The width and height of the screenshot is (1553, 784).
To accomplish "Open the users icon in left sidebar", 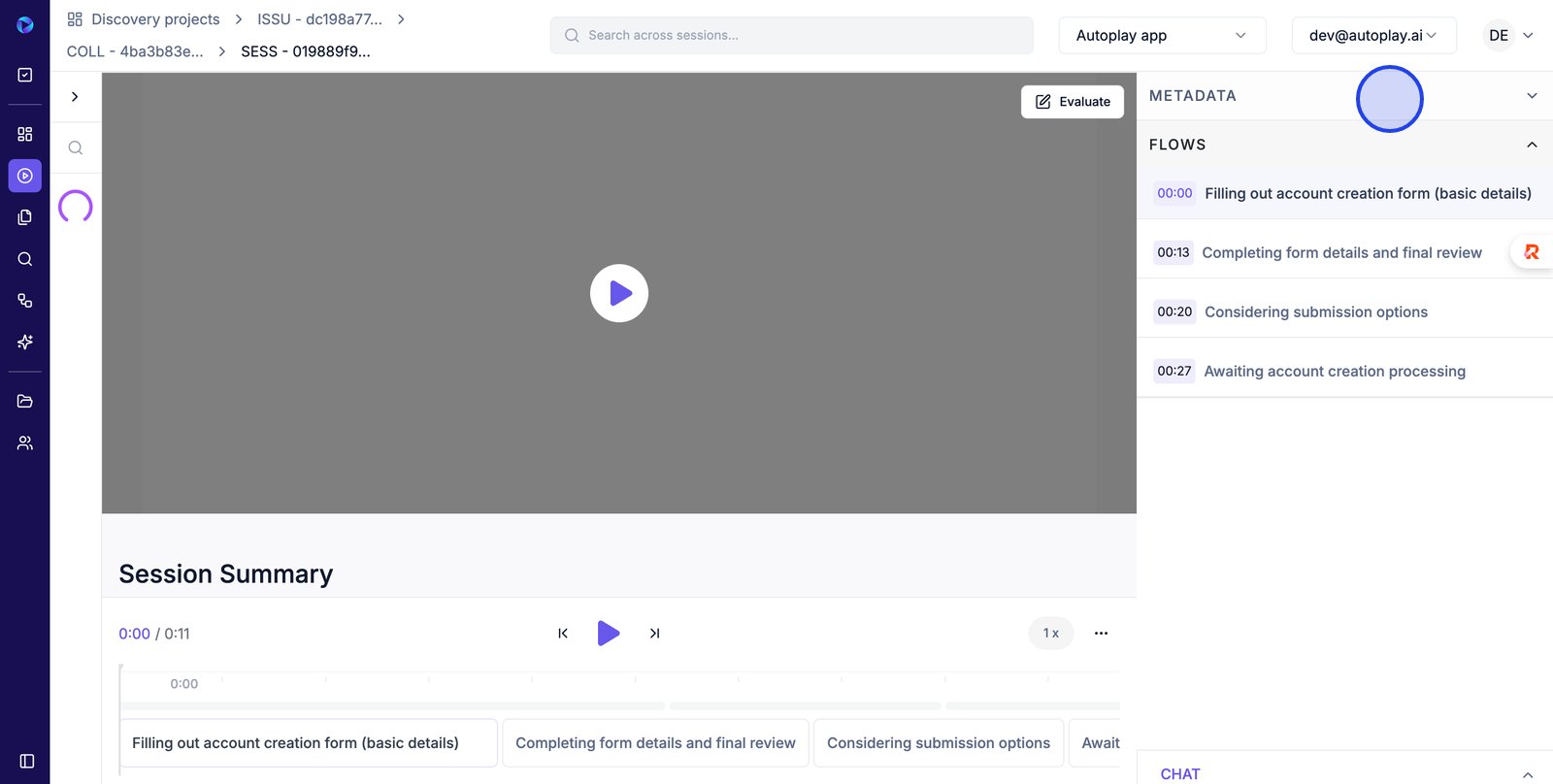I will 25,442.
